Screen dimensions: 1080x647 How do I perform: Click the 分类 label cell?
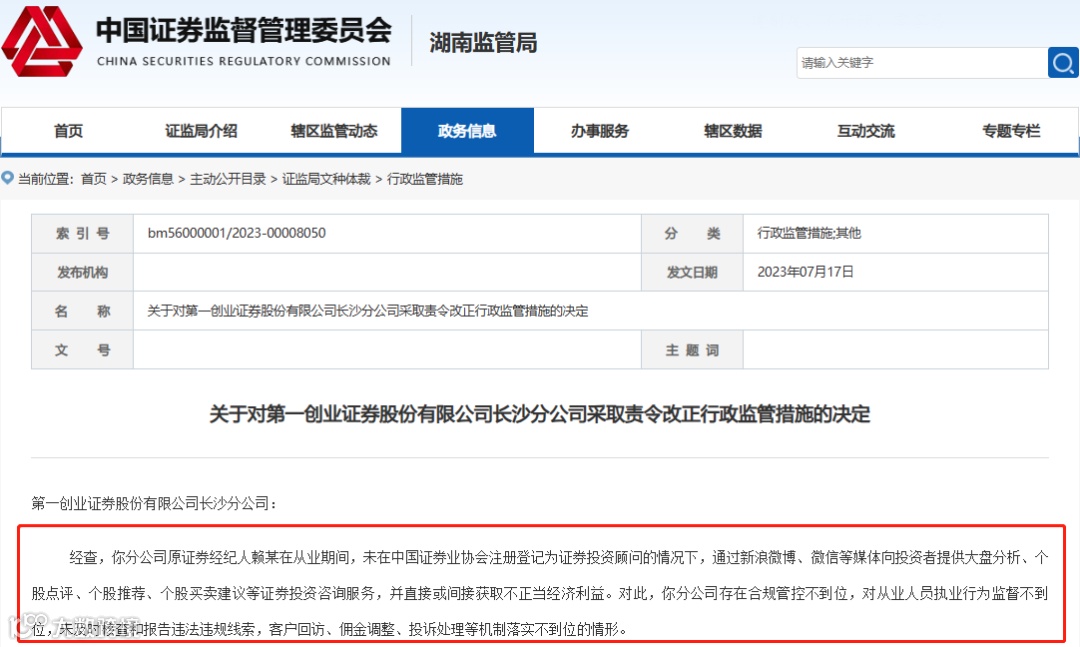pos(692,234)
